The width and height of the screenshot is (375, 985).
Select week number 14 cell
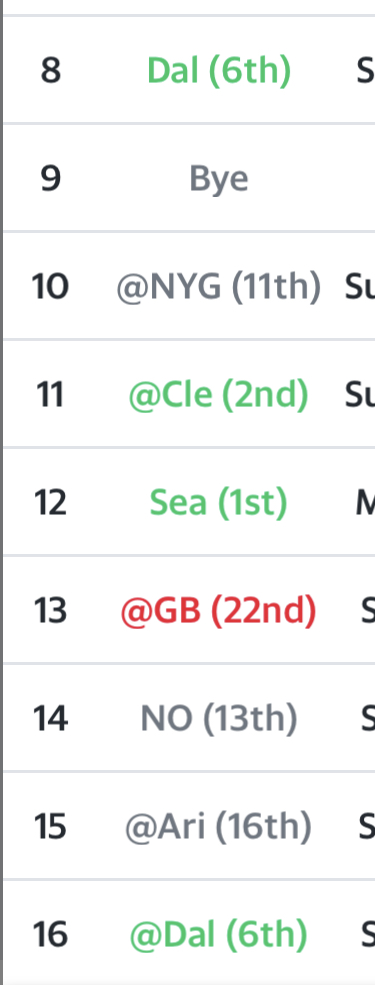[x=50, y=719]
